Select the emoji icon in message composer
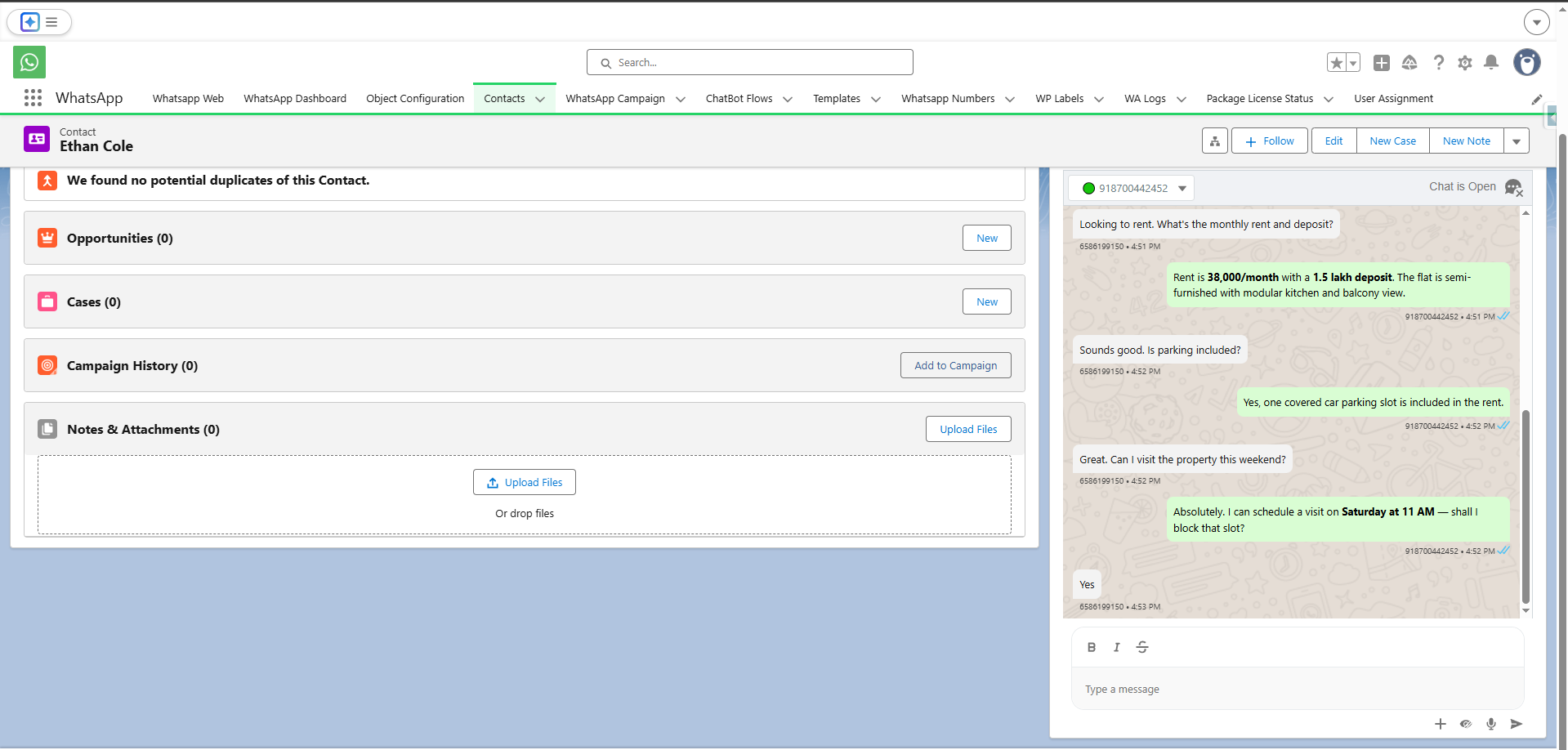Viewport: 1568px width, 750px height. click(x=1465, y=724)
